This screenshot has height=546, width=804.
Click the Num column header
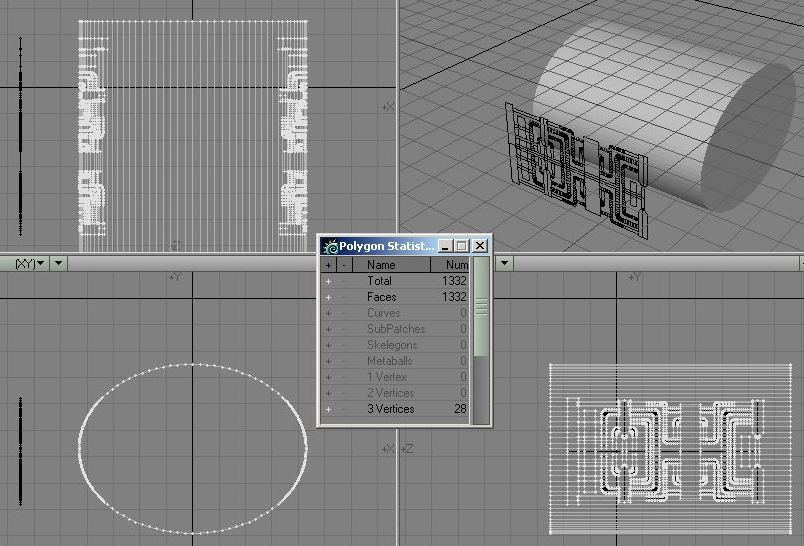click(x=454, y=265)
